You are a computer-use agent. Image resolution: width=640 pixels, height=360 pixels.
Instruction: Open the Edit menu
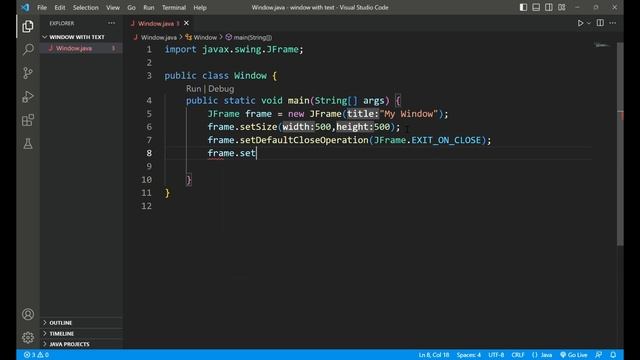tap(60, 7)
